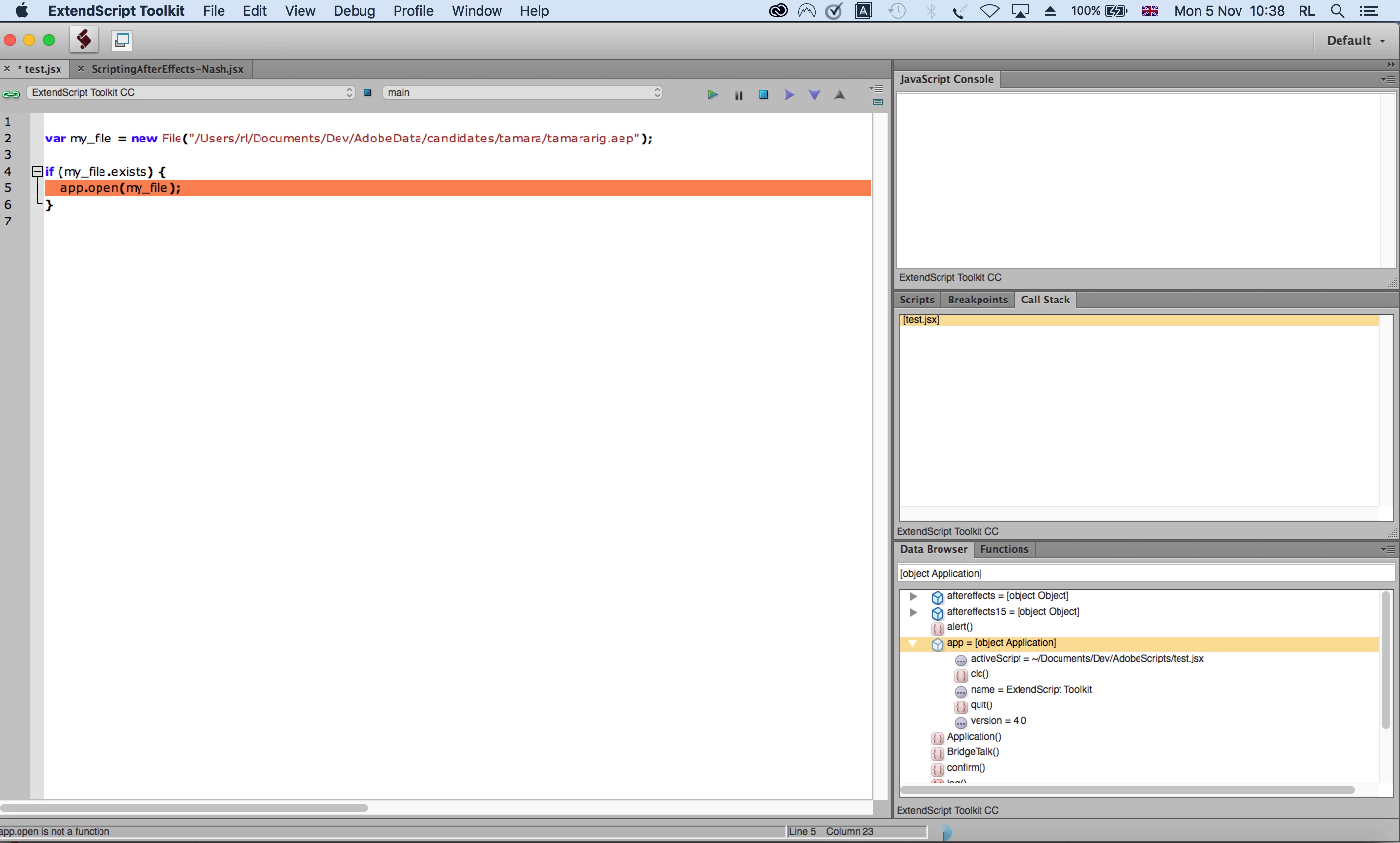Screen dimensions: 1400x843
Task: Click the Step Out debug icon
Action: 840,94
